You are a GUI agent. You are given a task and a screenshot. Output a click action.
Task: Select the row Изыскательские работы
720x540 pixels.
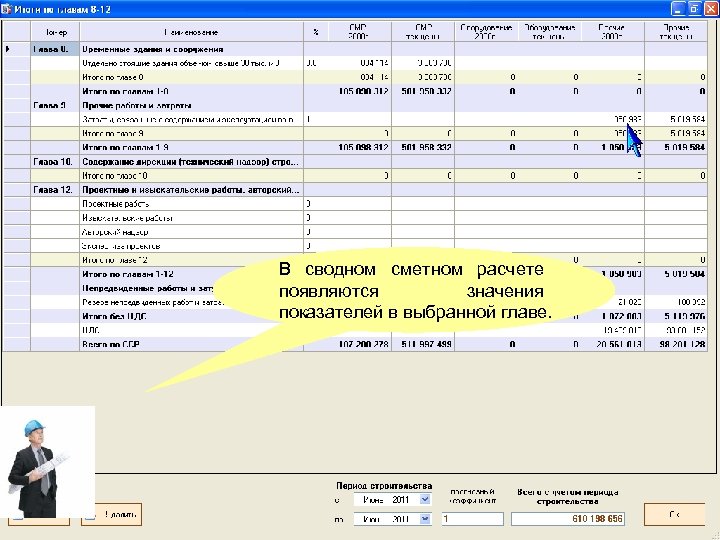[354, 218]
